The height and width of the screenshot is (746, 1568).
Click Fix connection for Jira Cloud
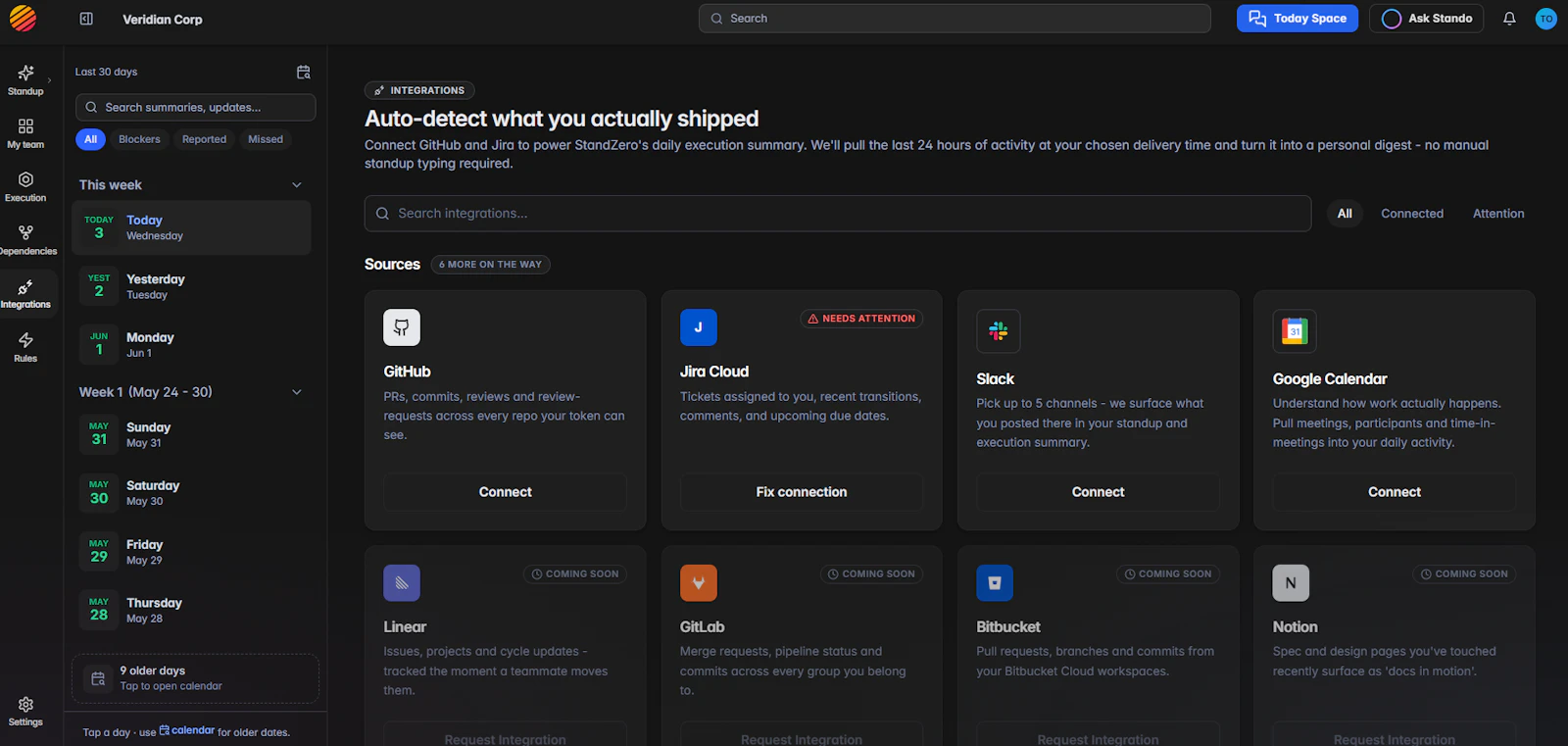pos(802,492)
